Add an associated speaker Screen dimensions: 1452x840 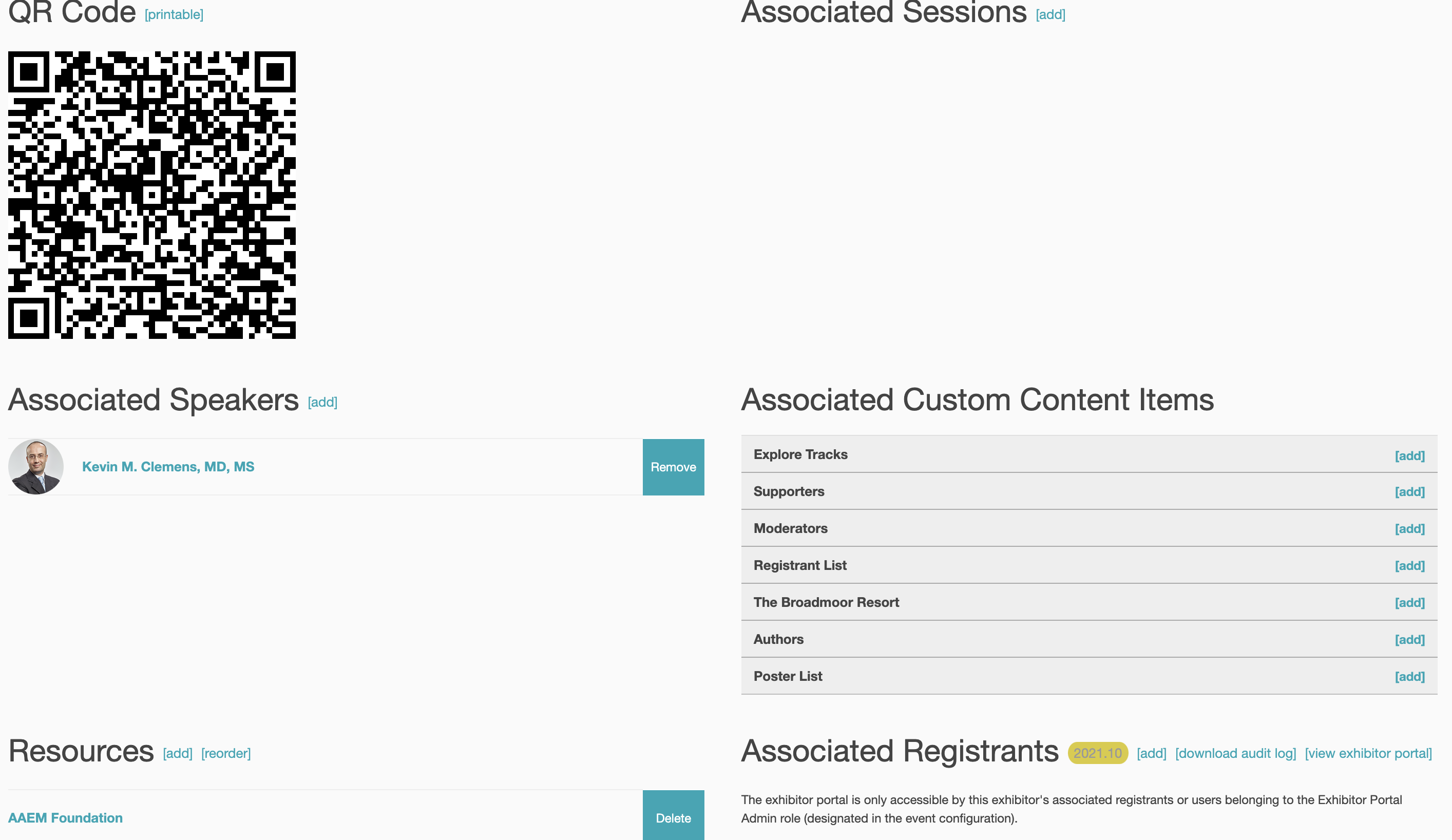[x=322, y=402]
